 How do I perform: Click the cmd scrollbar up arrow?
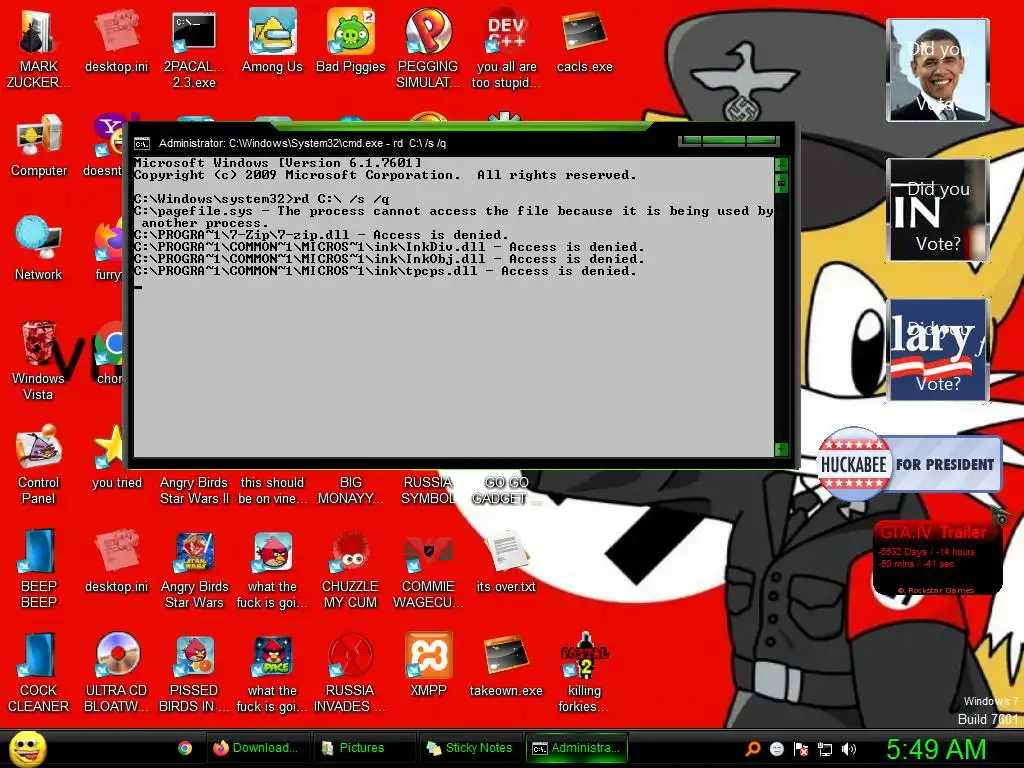tap(781, 164)
